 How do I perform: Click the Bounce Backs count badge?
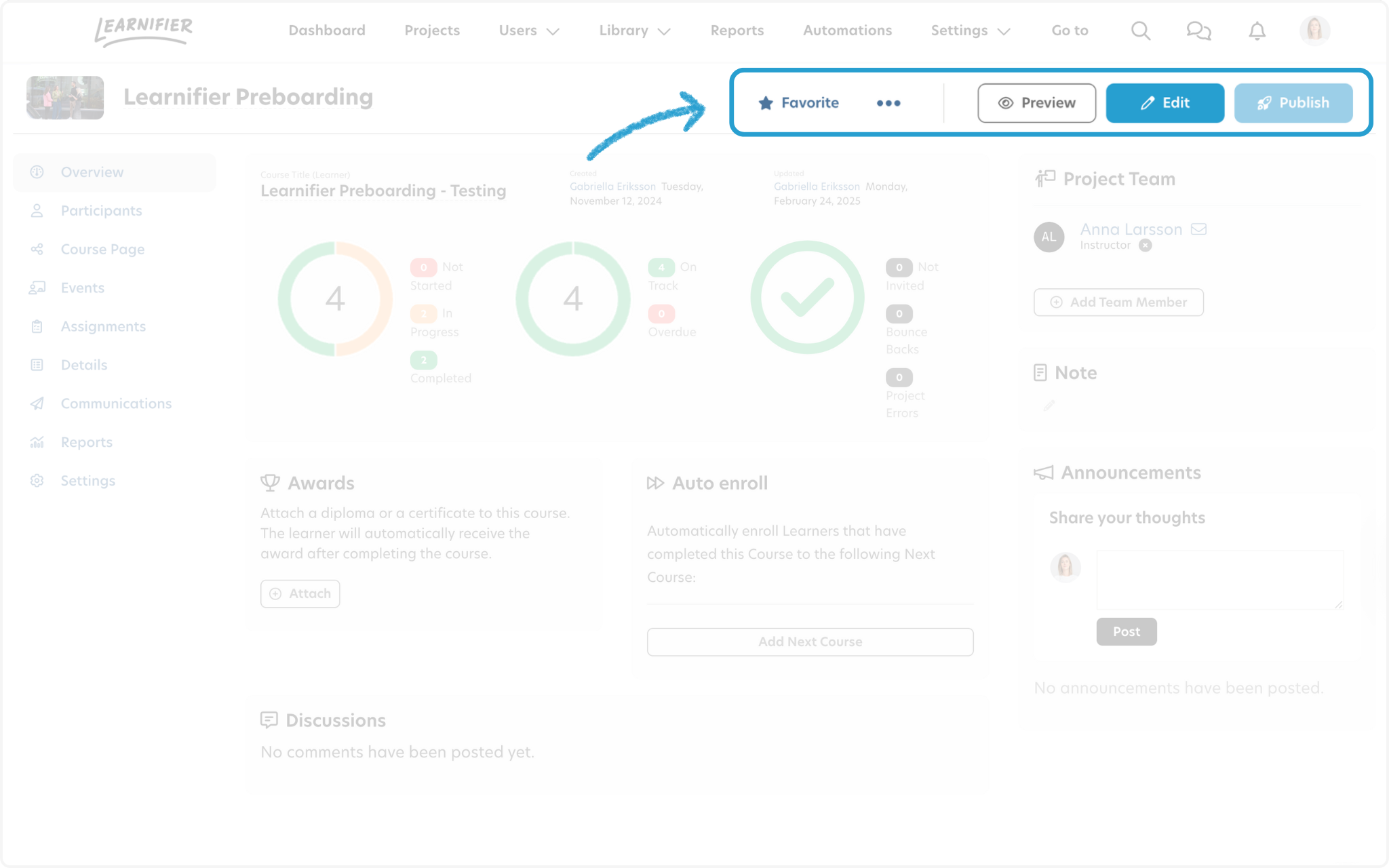pyautogui.click(x=899, y=313)
